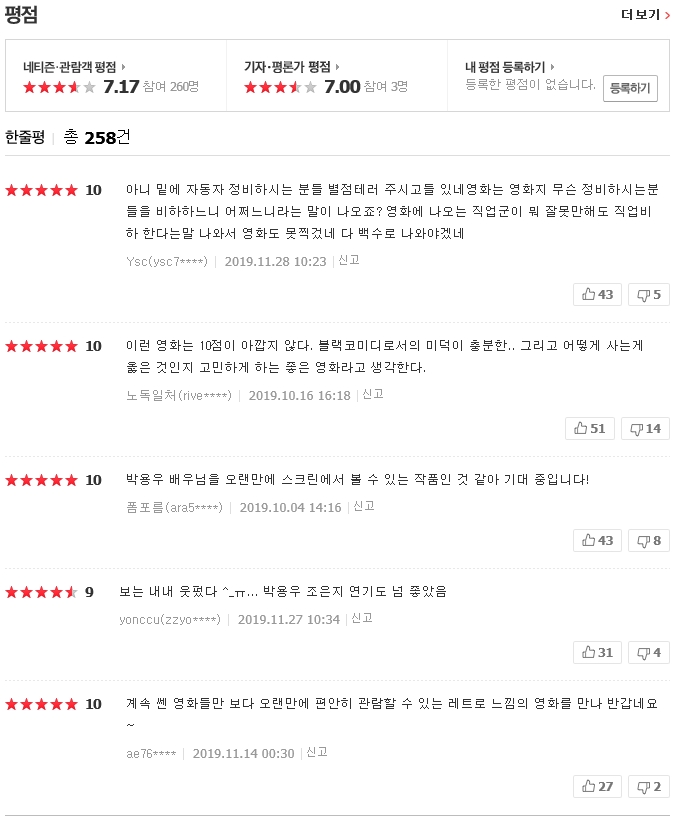Open the 한줄평 tab heading
Screen dimensions: 677x825
[25, 137]
